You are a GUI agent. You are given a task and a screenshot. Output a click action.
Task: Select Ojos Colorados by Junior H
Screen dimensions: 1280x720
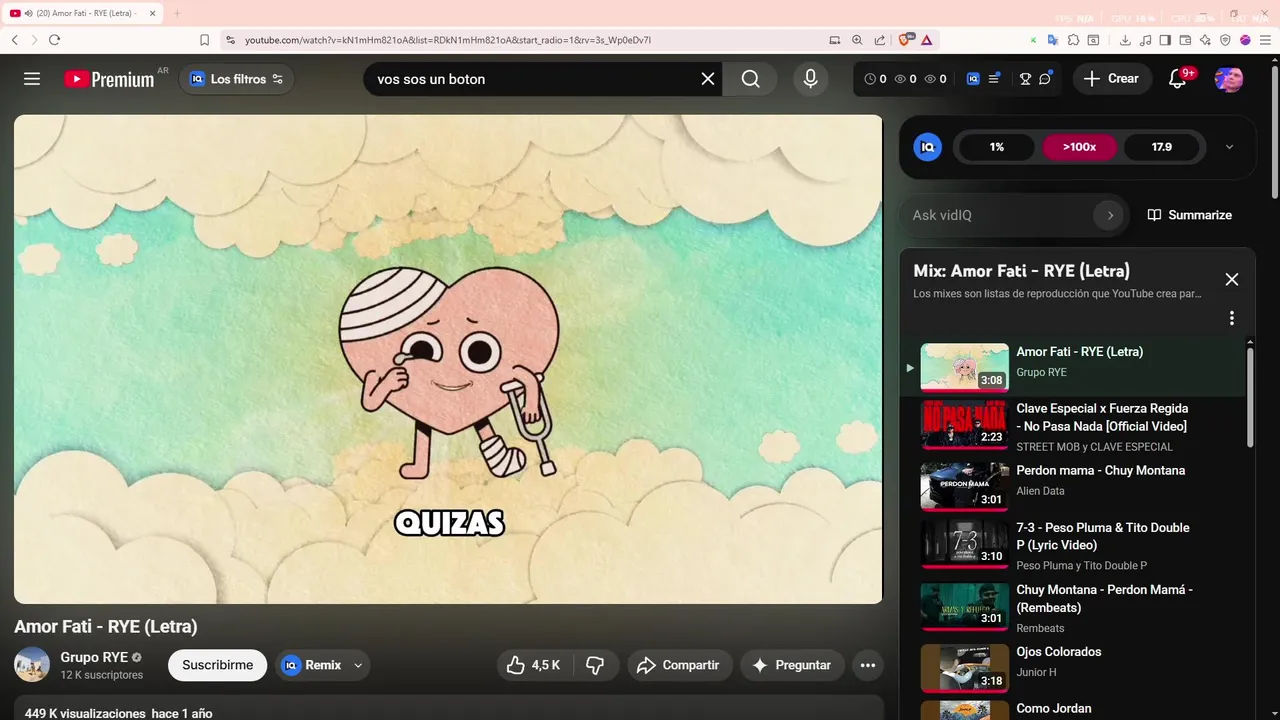click(x=1075, y=667)
